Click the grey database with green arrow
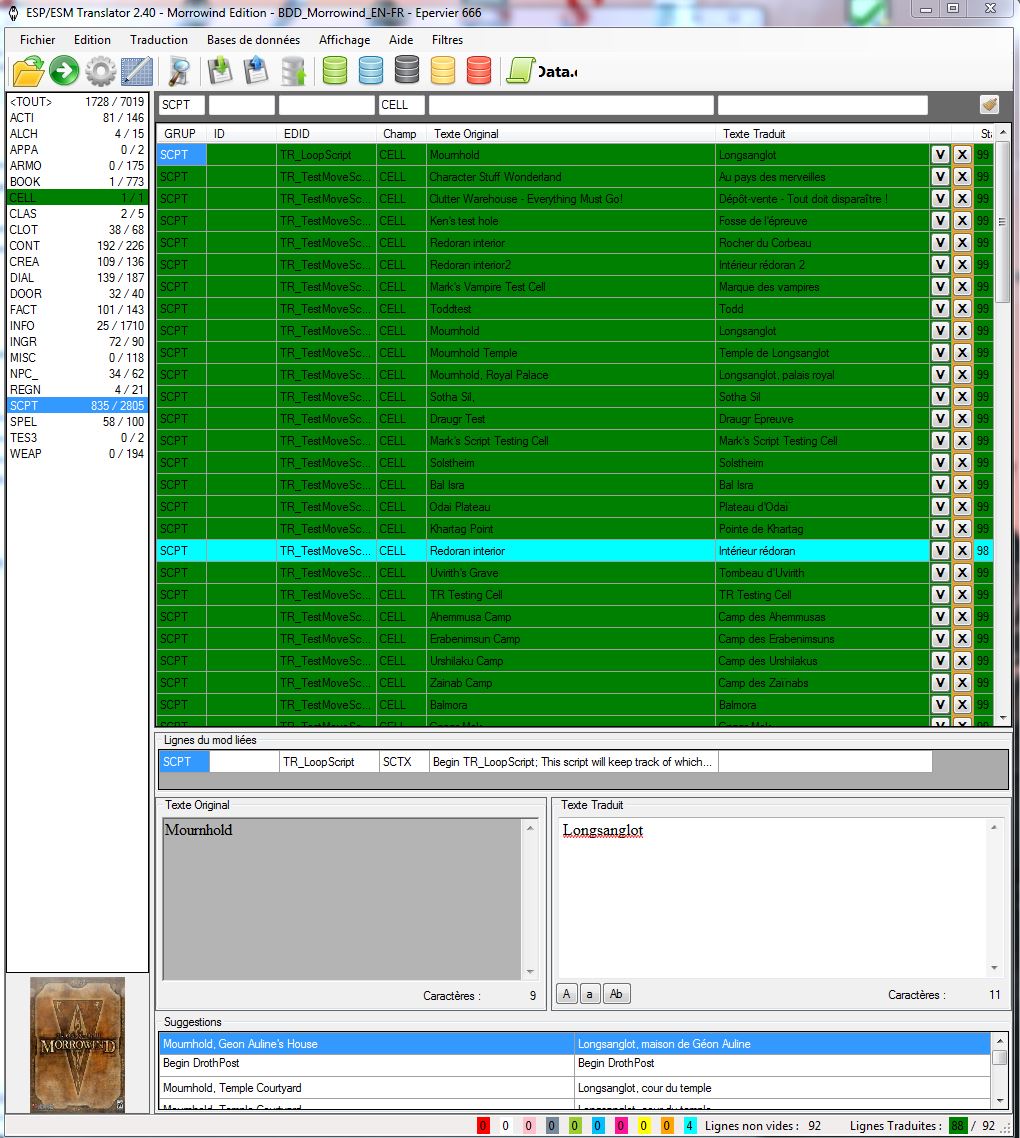The width and height of the screenshot is (1020, 1138). point(293,71)
